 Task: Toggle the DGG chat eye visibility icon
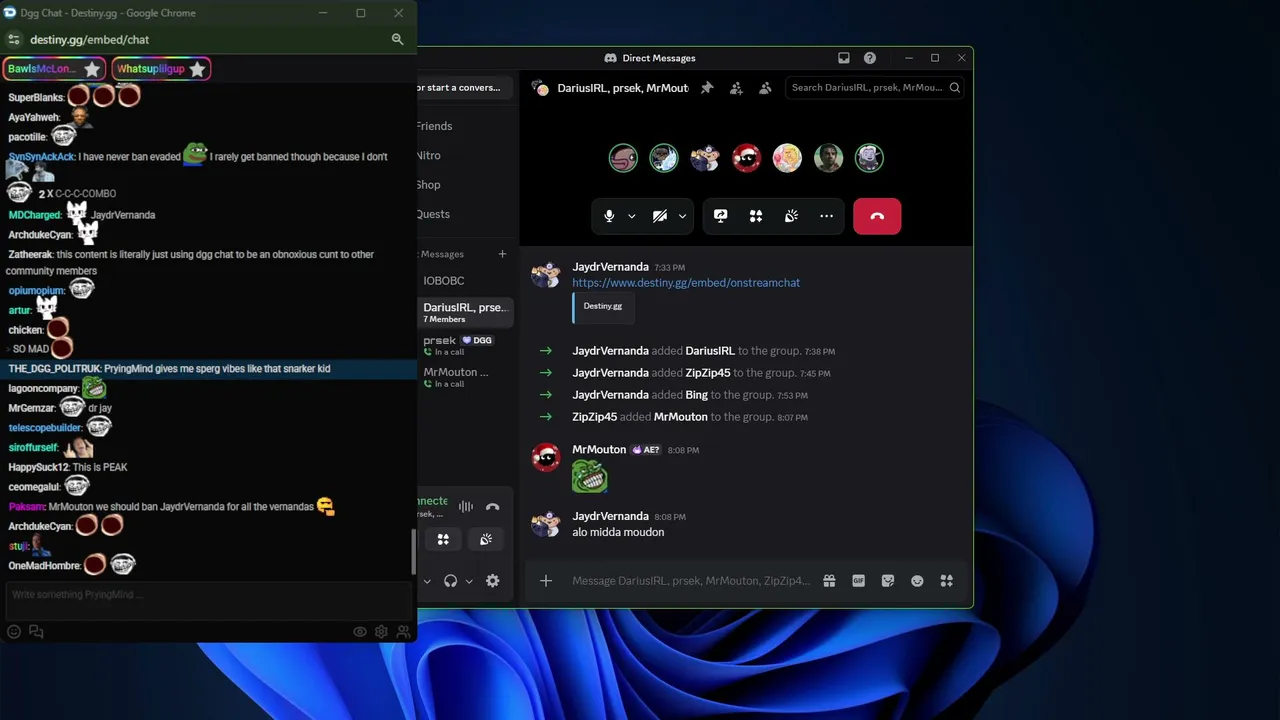click(x=360, y=632)
